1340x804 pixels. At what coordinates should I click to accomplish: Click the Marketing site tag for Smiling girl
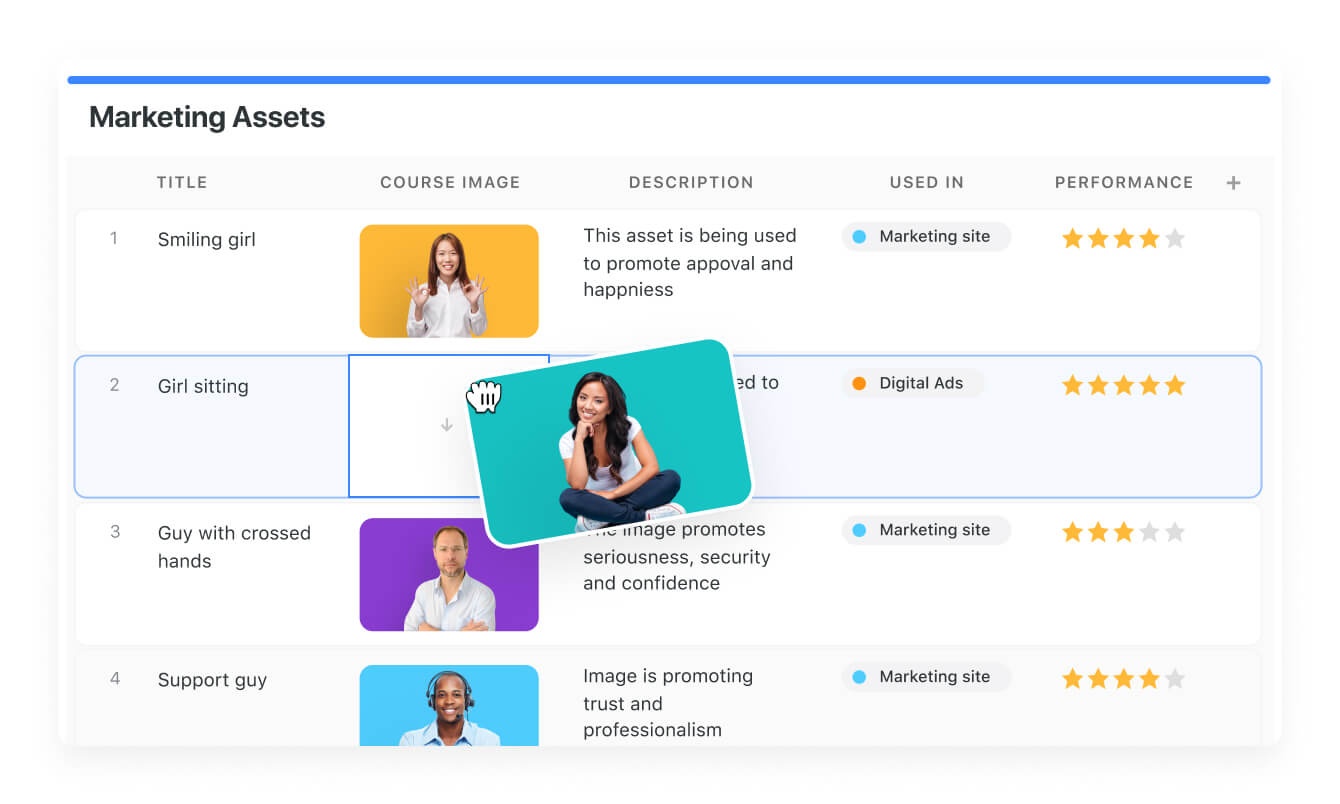[x=926, y=237]
